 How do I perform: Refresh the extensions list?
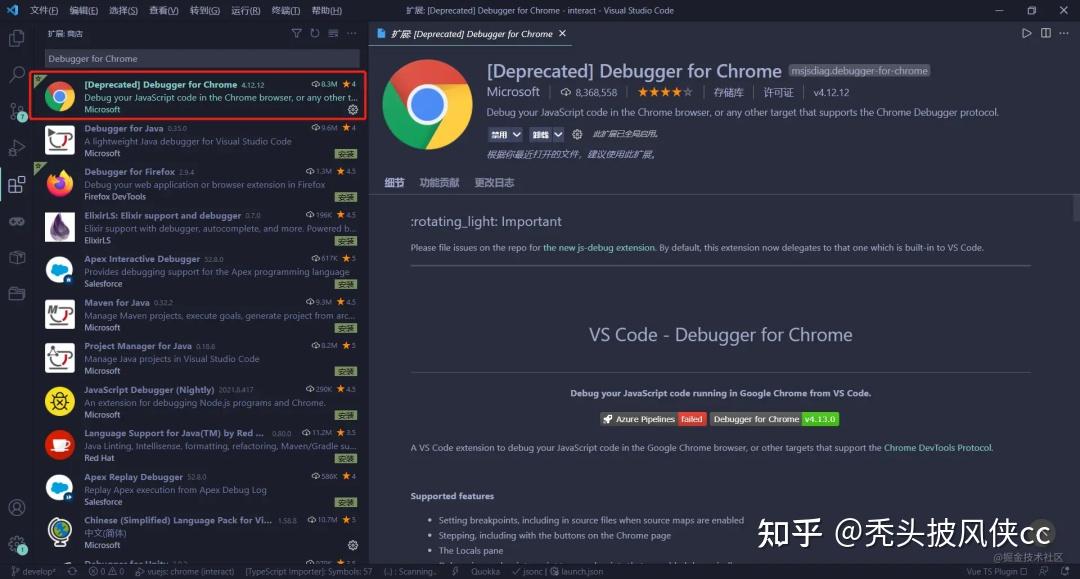pos(315,33)
